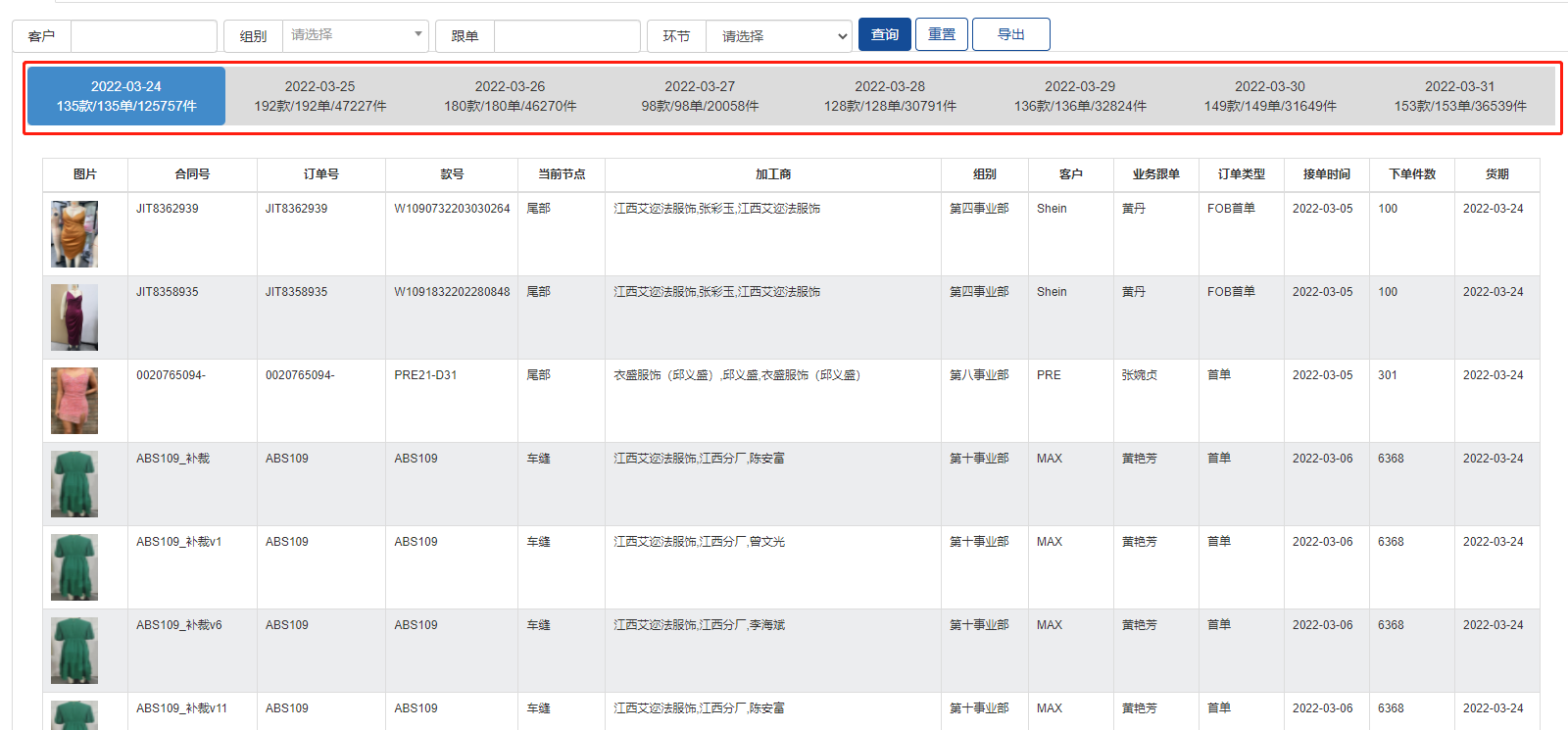
Task: Select the 2022-03-30 date tab
Action: (x=1270, y=96)
